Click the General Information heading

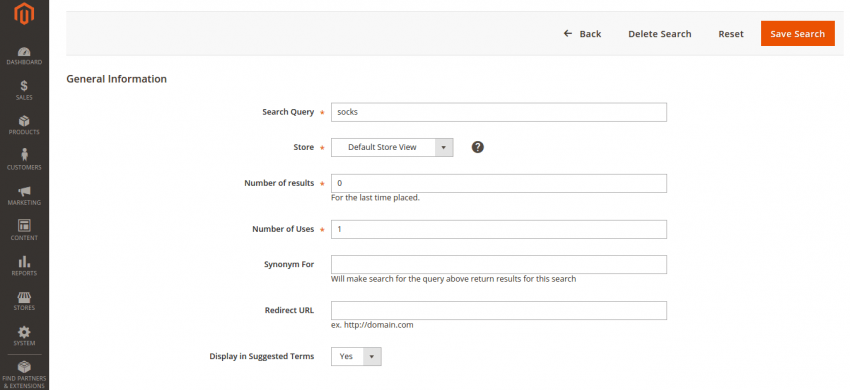(117, 79)
